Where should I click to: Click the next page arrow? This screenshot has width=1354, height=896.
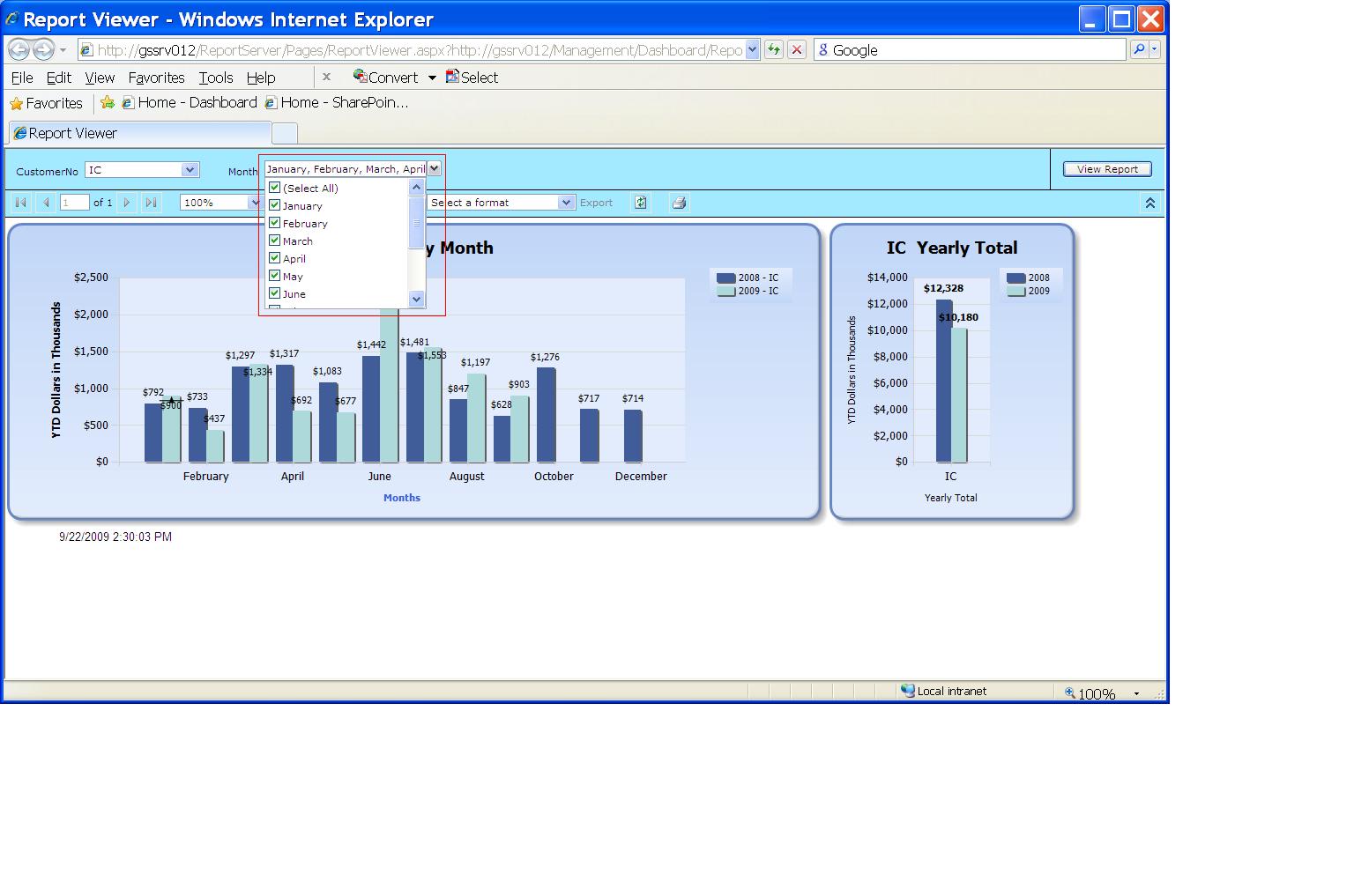(127, 203)
